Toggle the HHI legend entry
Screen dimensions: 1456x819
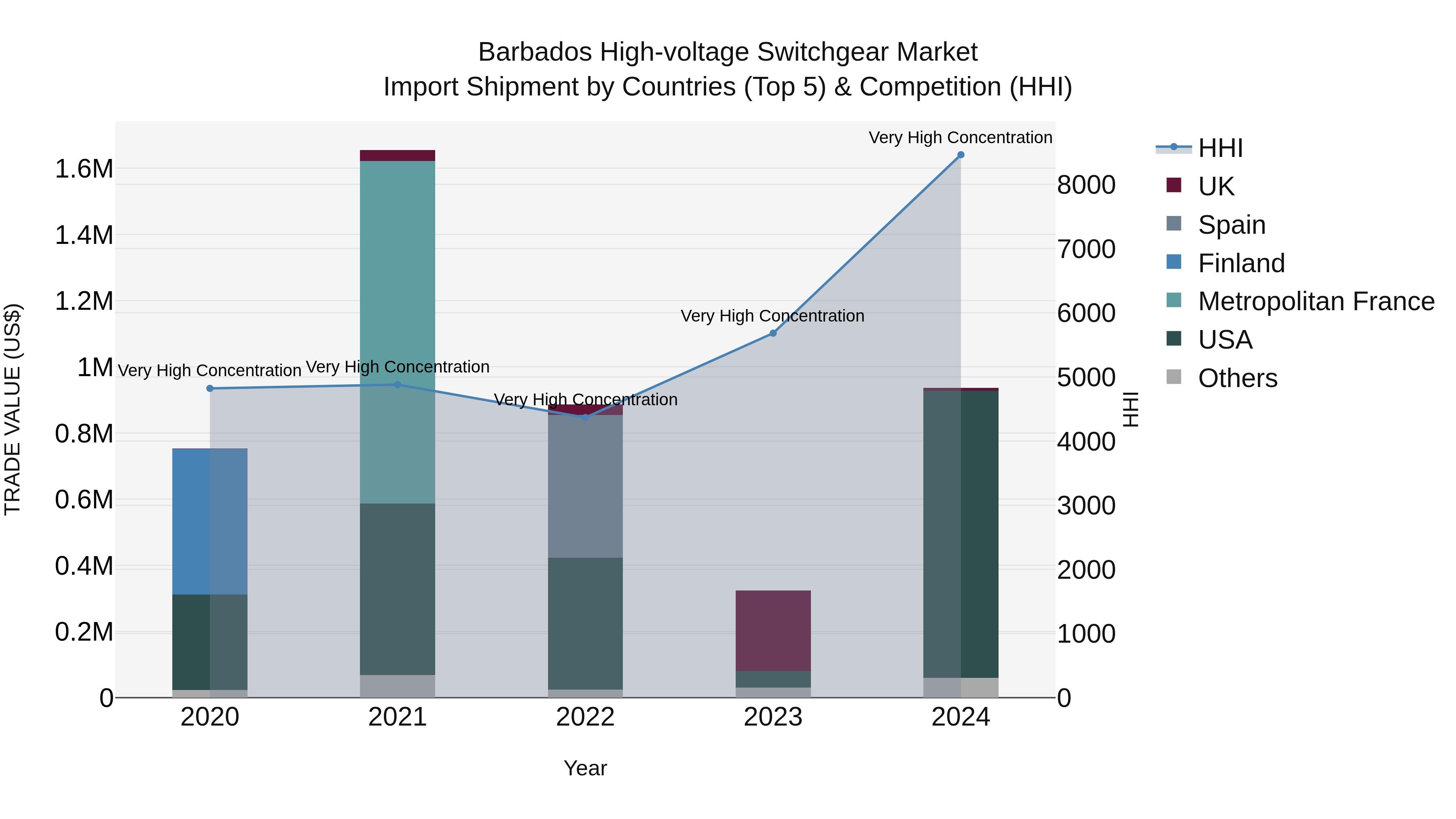(1200, 148)
